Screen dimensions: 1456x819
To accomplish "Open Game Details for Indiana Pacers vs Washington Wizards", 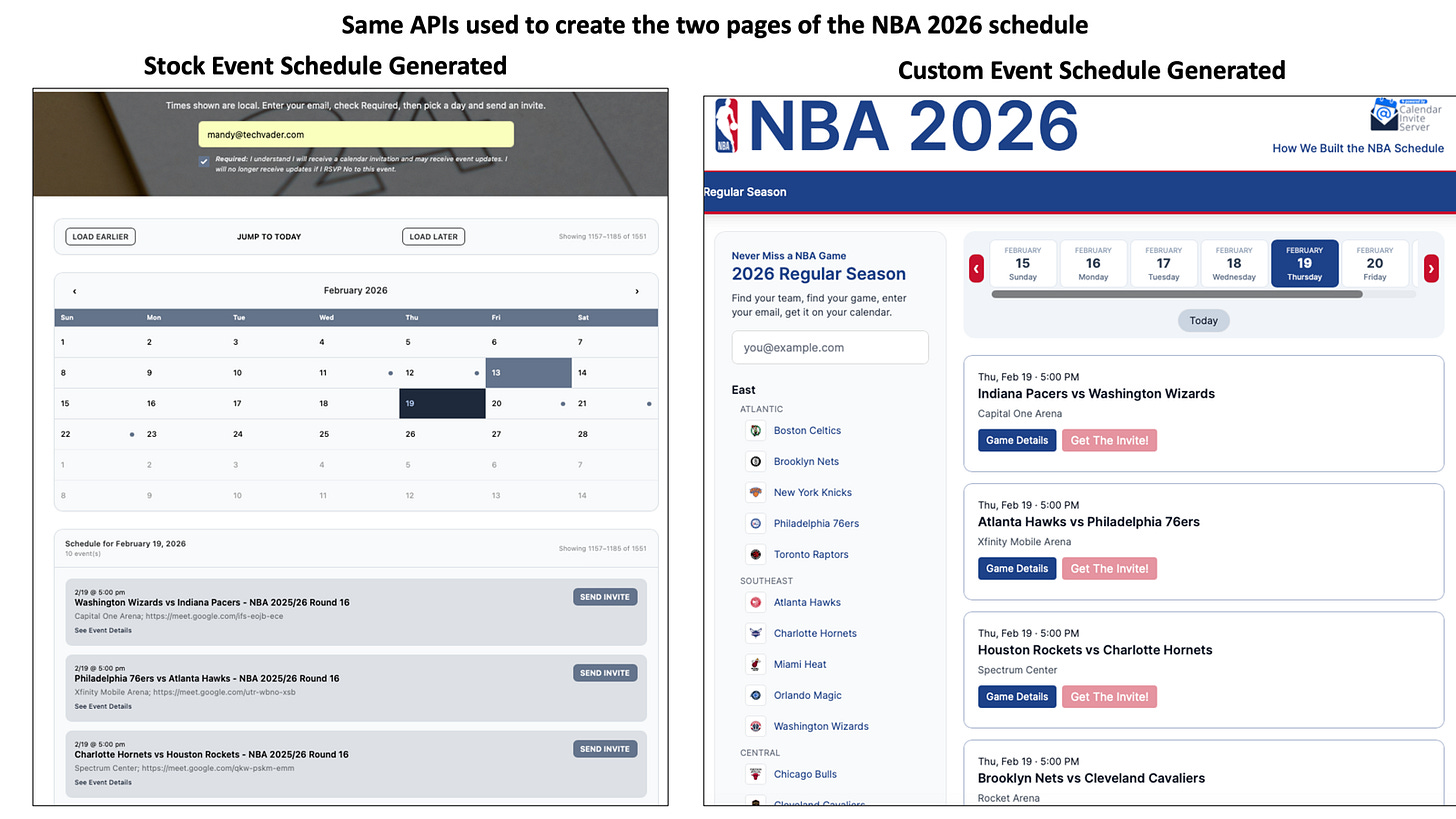I will click(1017, 440).
